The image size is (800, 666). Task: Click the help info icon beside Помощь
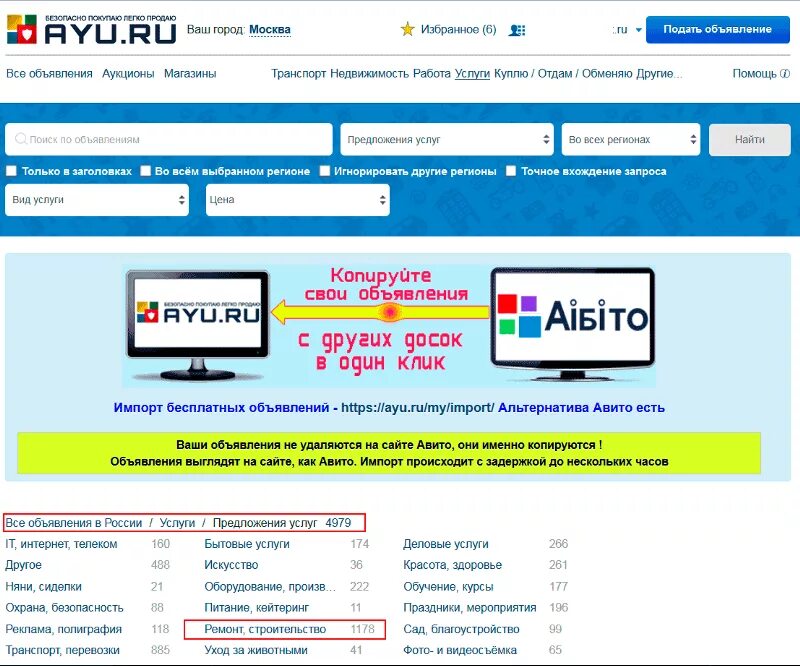click(785, 73)
